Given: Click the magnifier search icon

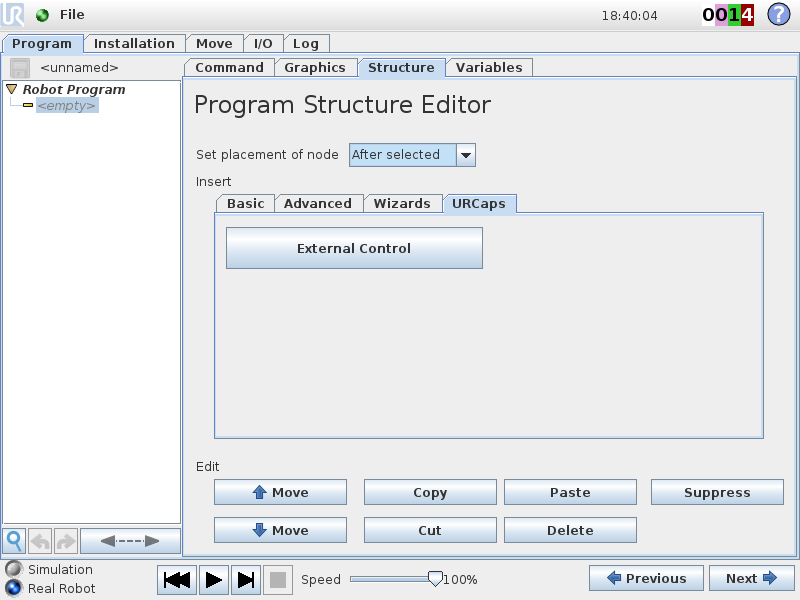Looking at the screenshot, I should pos(15,541).
